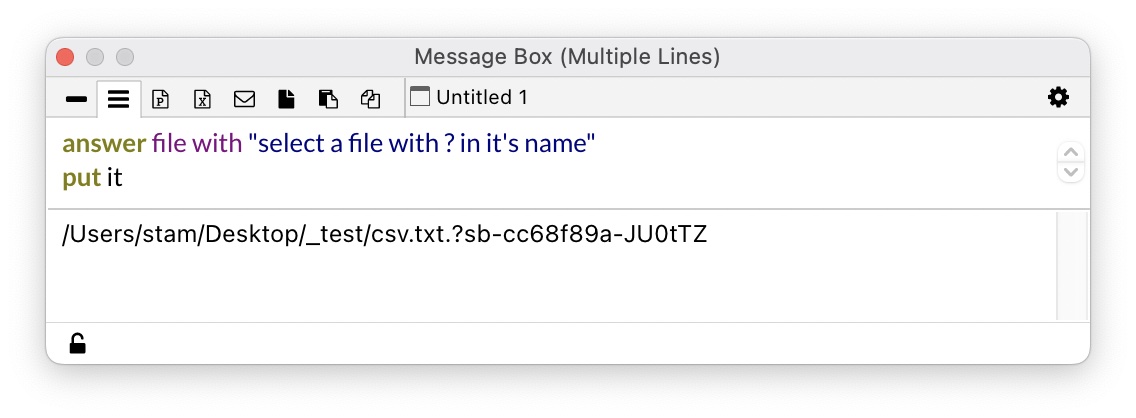
Task: Close the Message Box window
Action: [x=66, y=57]
